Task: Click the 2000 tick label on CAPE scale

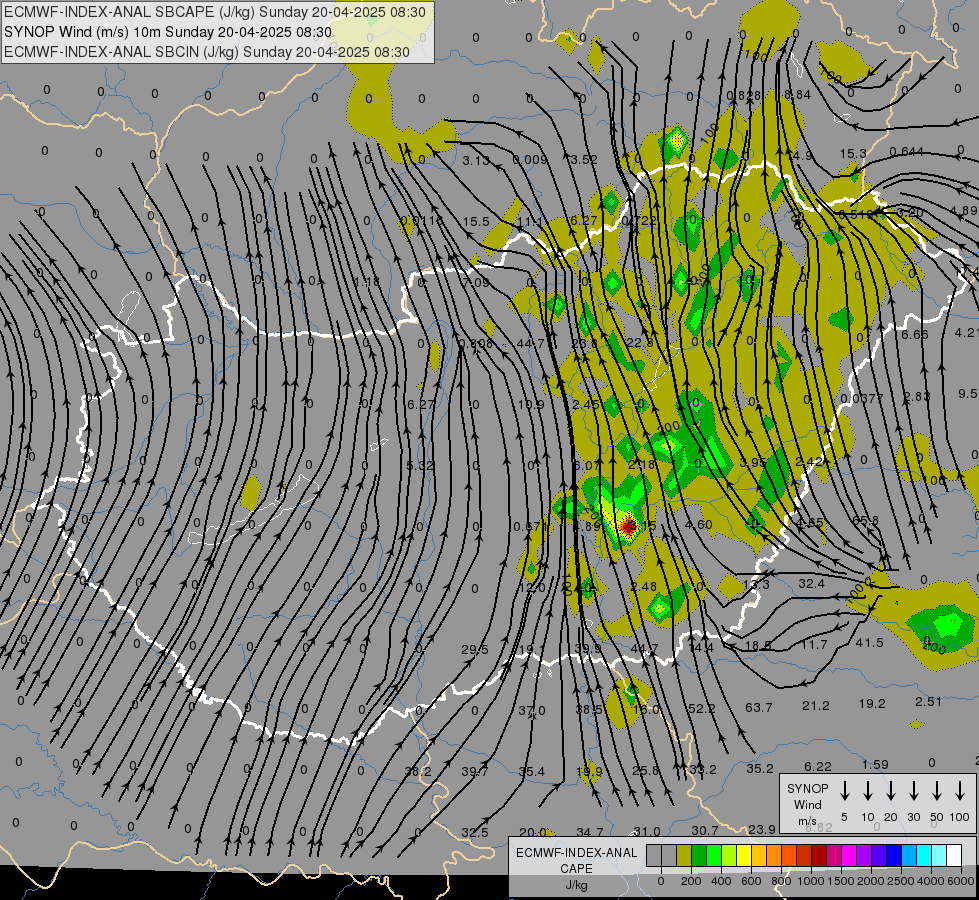Action: click(870, 881)
